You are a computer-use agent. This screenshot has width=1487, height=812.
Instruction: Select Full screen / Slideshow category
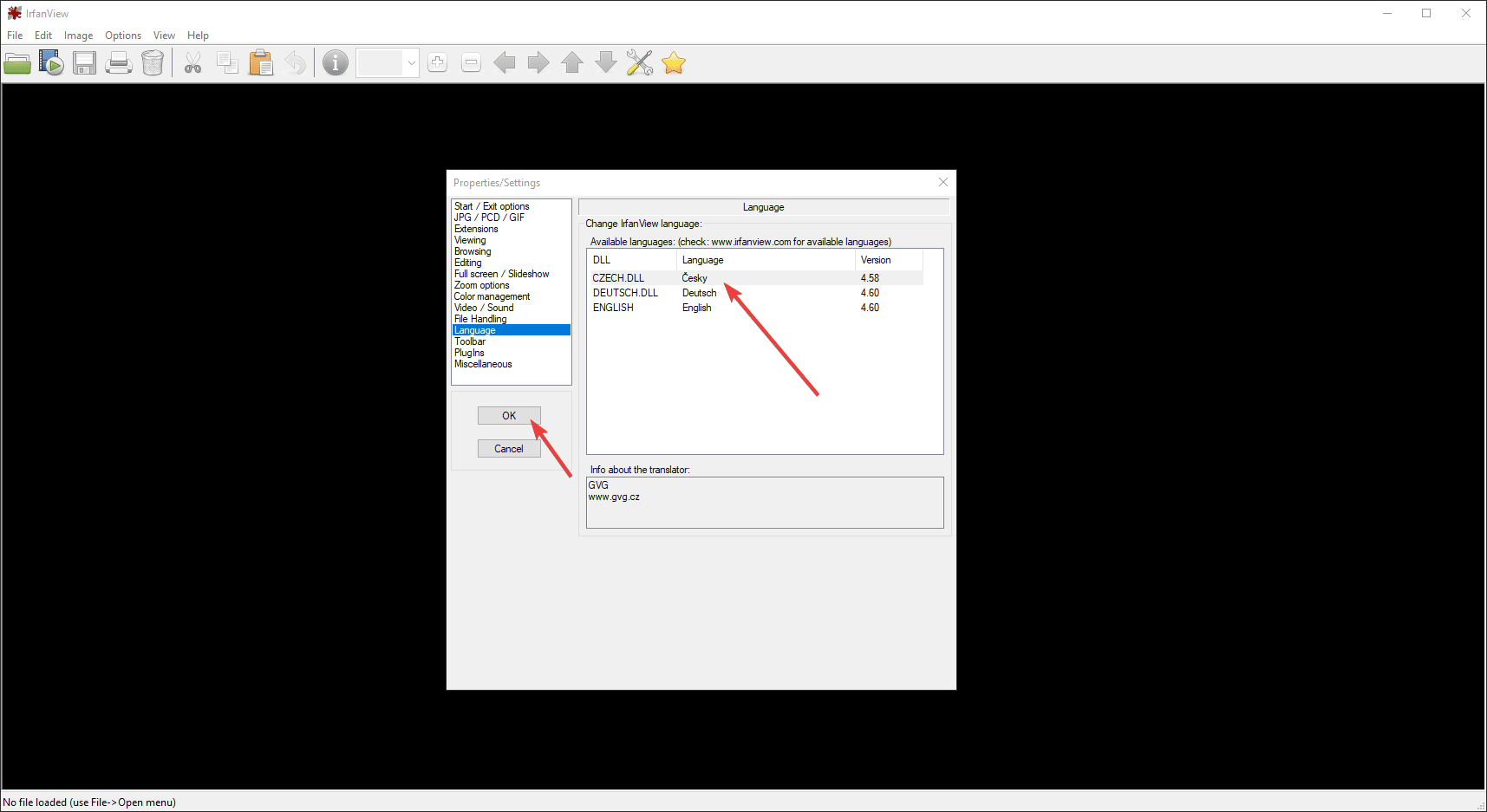point(501,274)
